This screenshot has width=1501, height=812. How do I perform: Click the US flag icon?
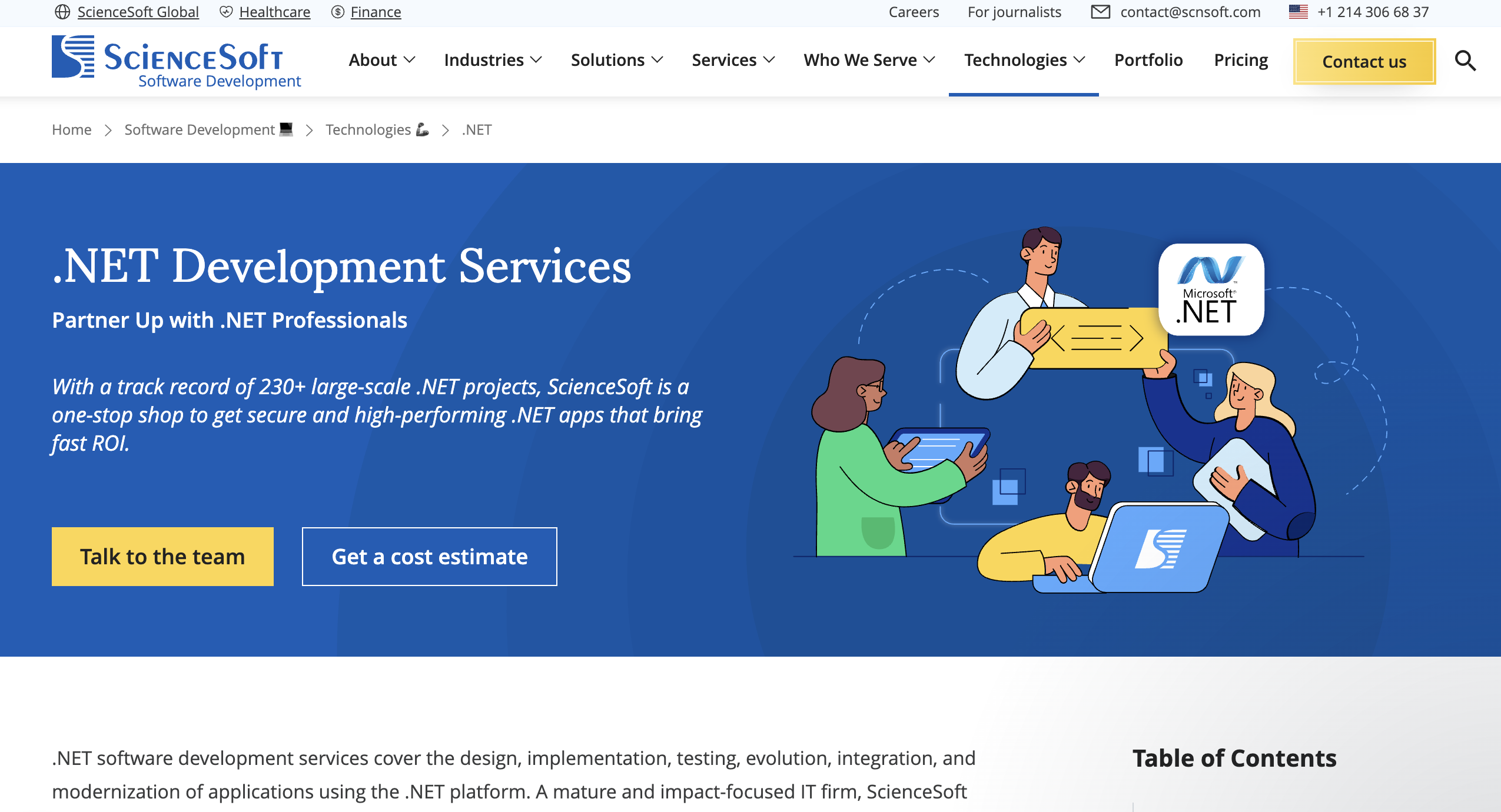click(1298, 12)
